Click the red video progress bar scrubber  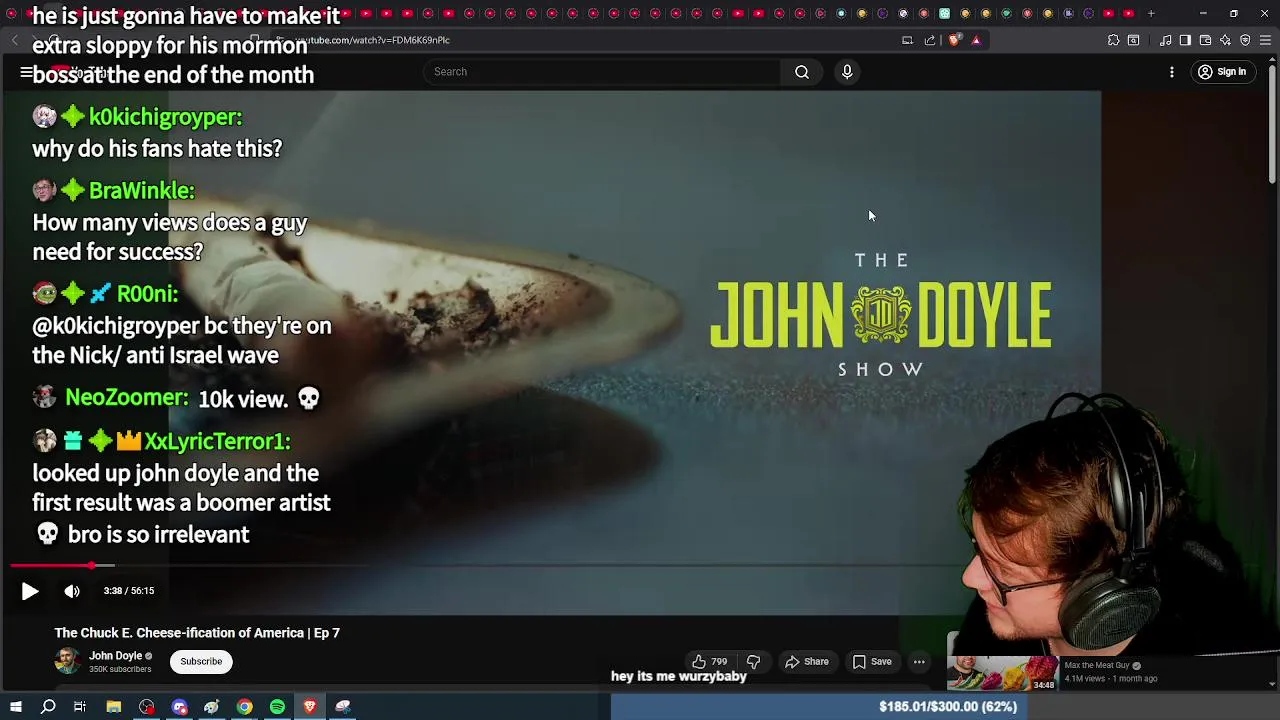tap(92, 566)
